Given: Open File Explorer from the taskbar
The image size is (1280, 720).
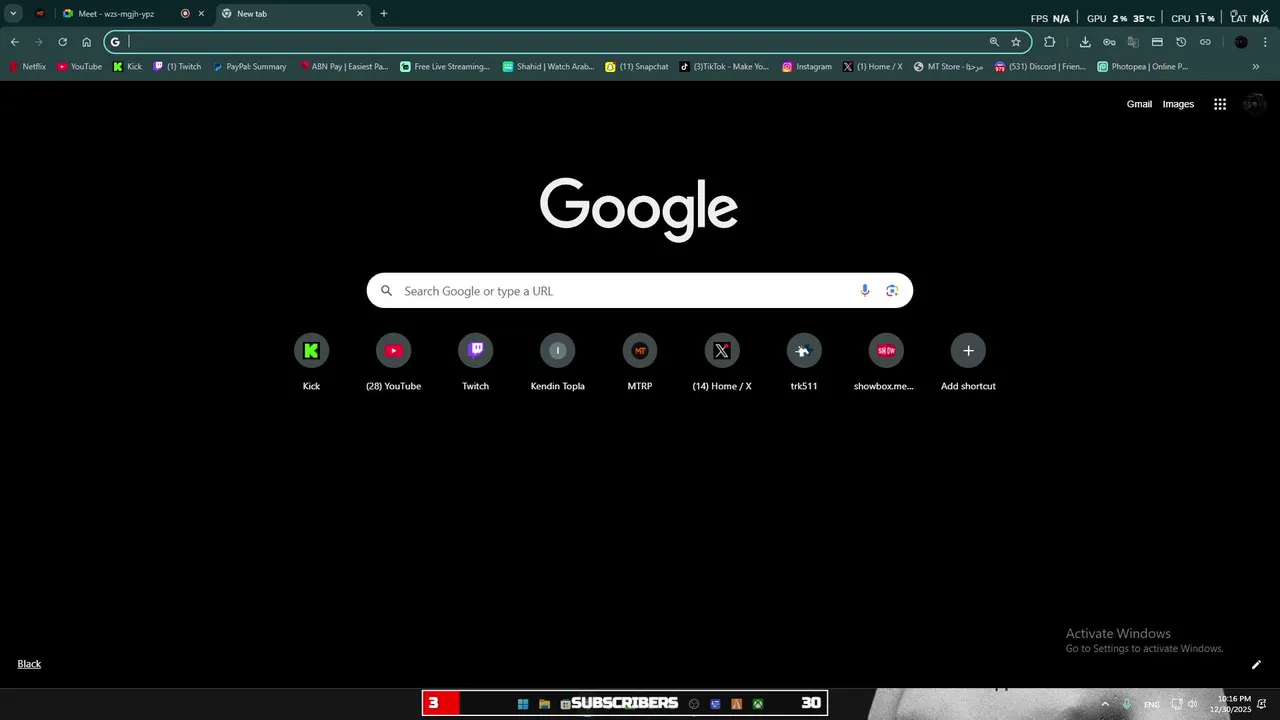Looking at the screenshot, I should [x=545, y=704].
